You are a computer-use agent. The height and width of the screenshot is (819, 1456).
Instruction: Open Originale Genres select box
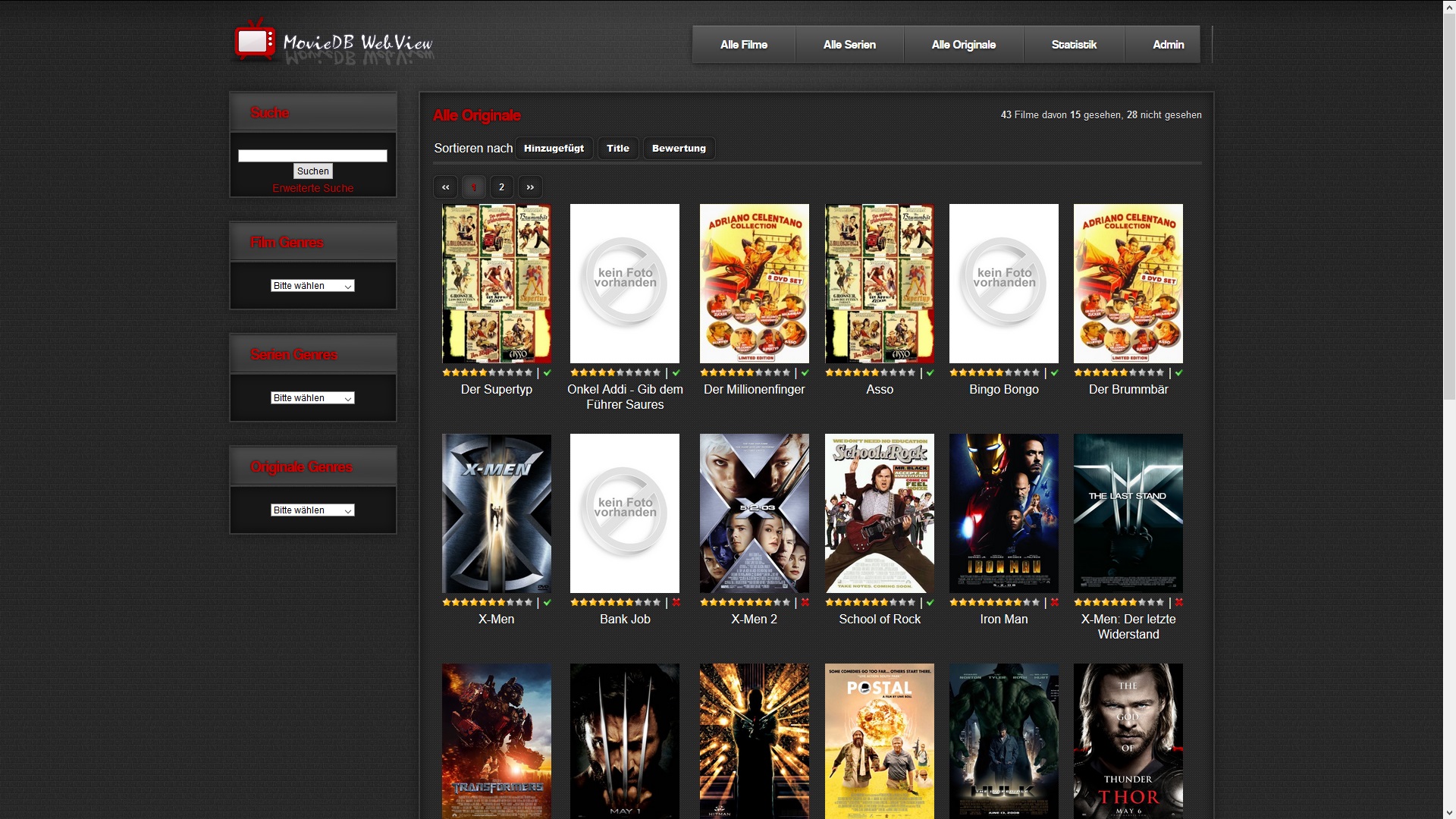tap(312, 510)
